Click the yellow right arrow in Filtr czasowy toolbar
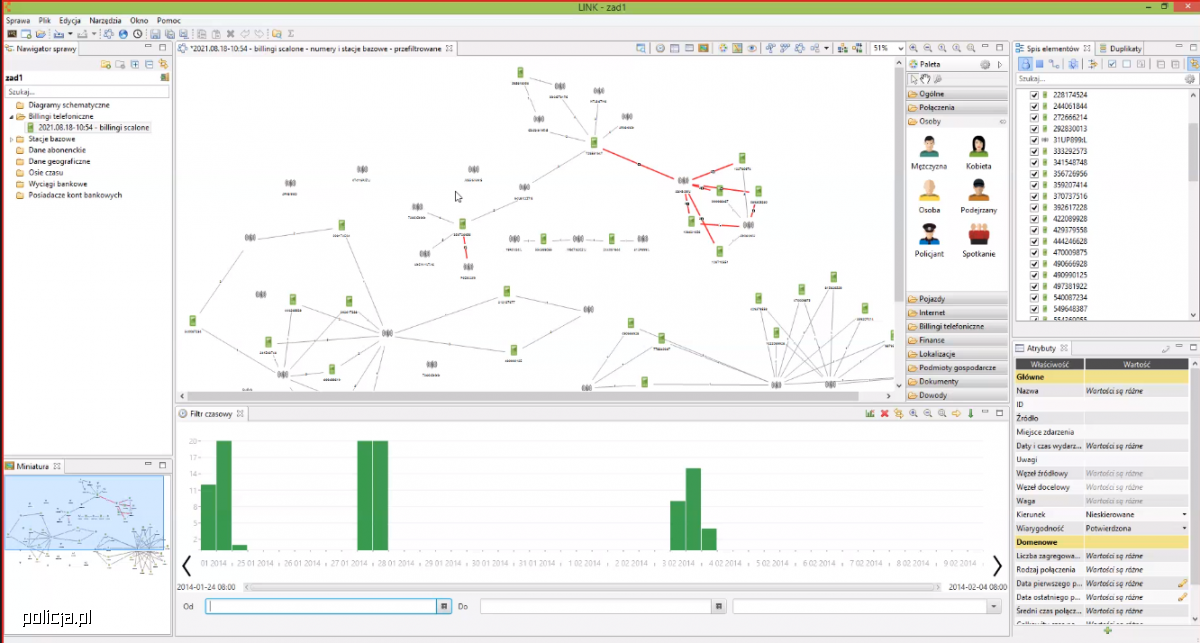This screenshot has height=643, width=1200. (x=956, y=413)
